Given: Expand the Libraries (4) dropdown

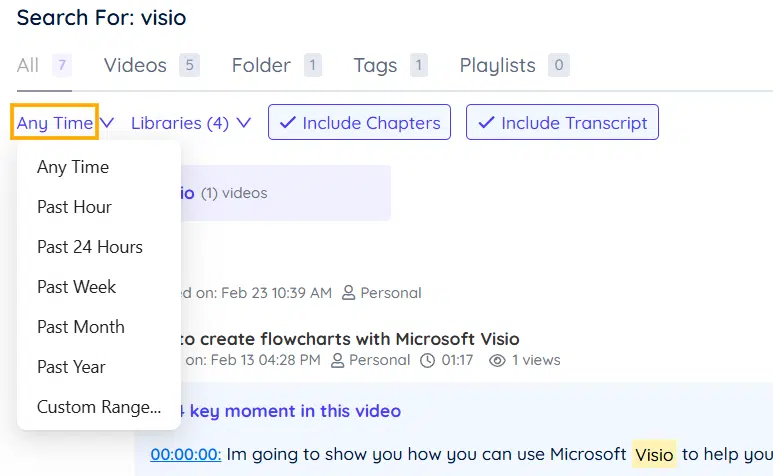Looking at the screenshot, I should point(190,123).
